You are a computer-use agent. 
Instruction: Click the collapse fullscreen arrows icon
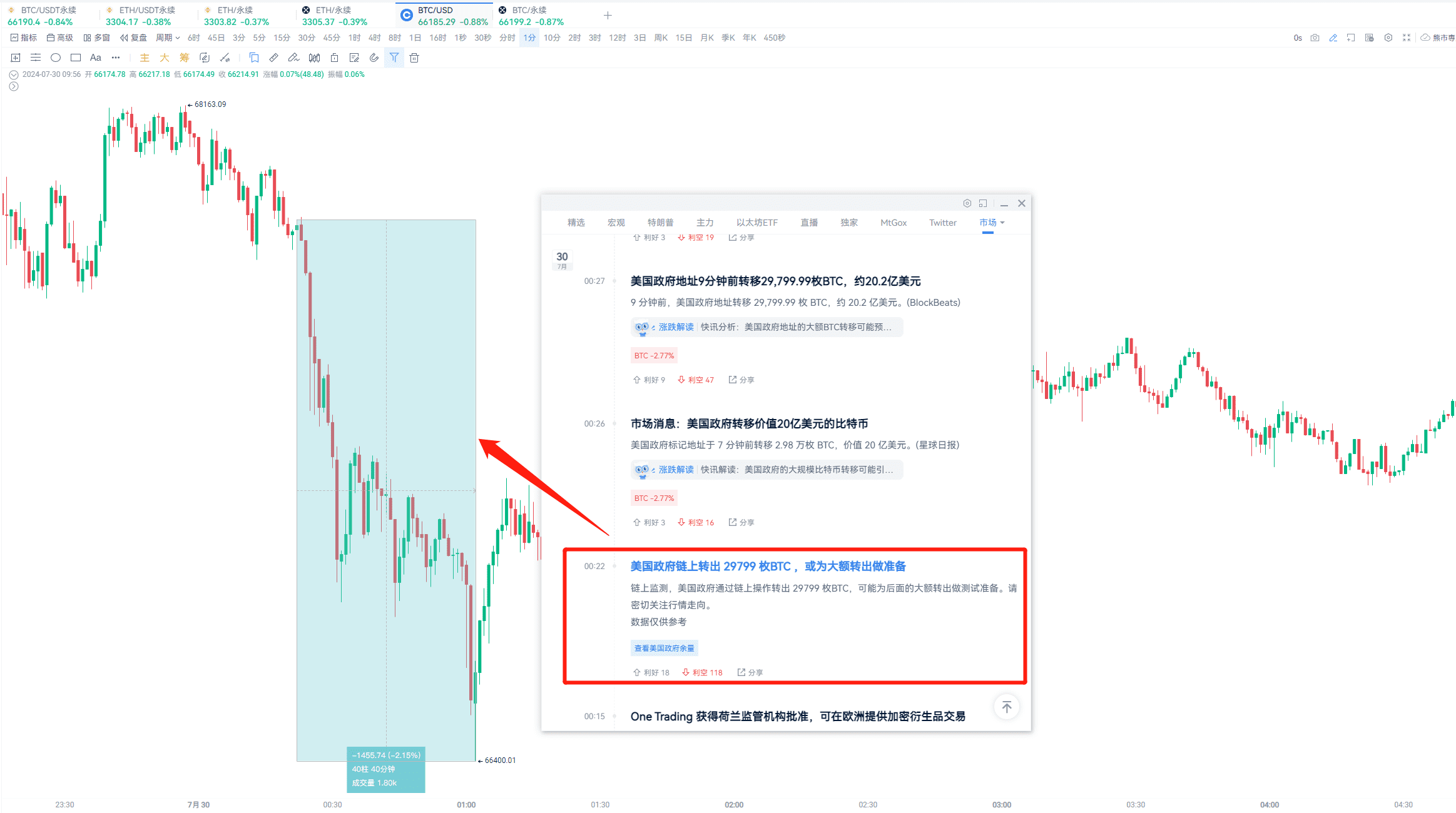click(1407, 38)
